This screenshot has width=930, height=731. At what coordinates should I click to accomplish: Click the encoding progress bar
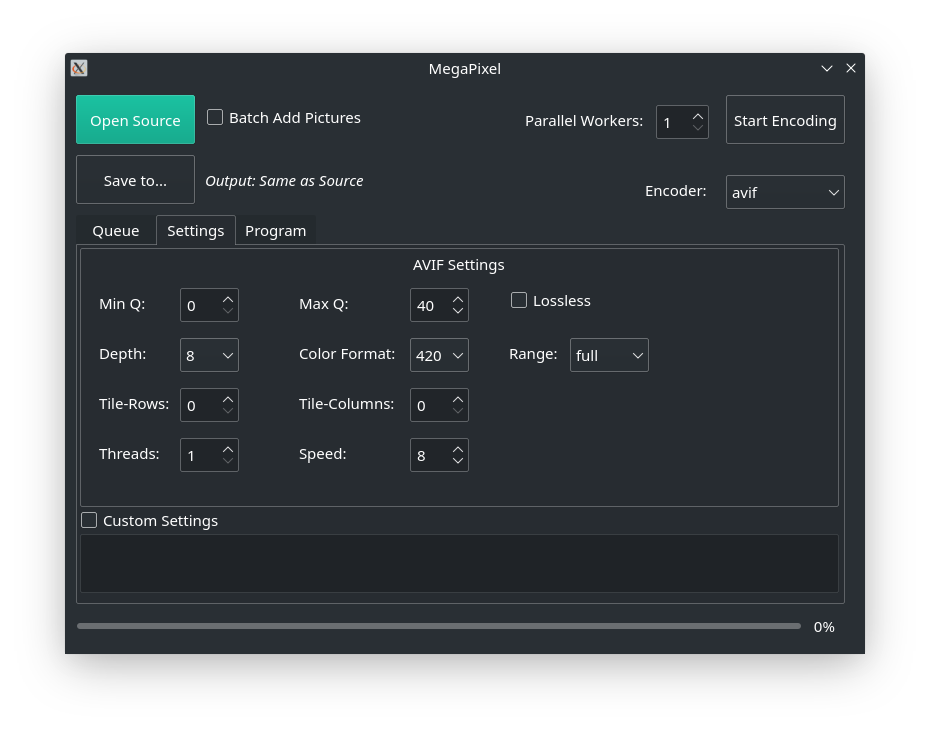[x=439, y=626]
